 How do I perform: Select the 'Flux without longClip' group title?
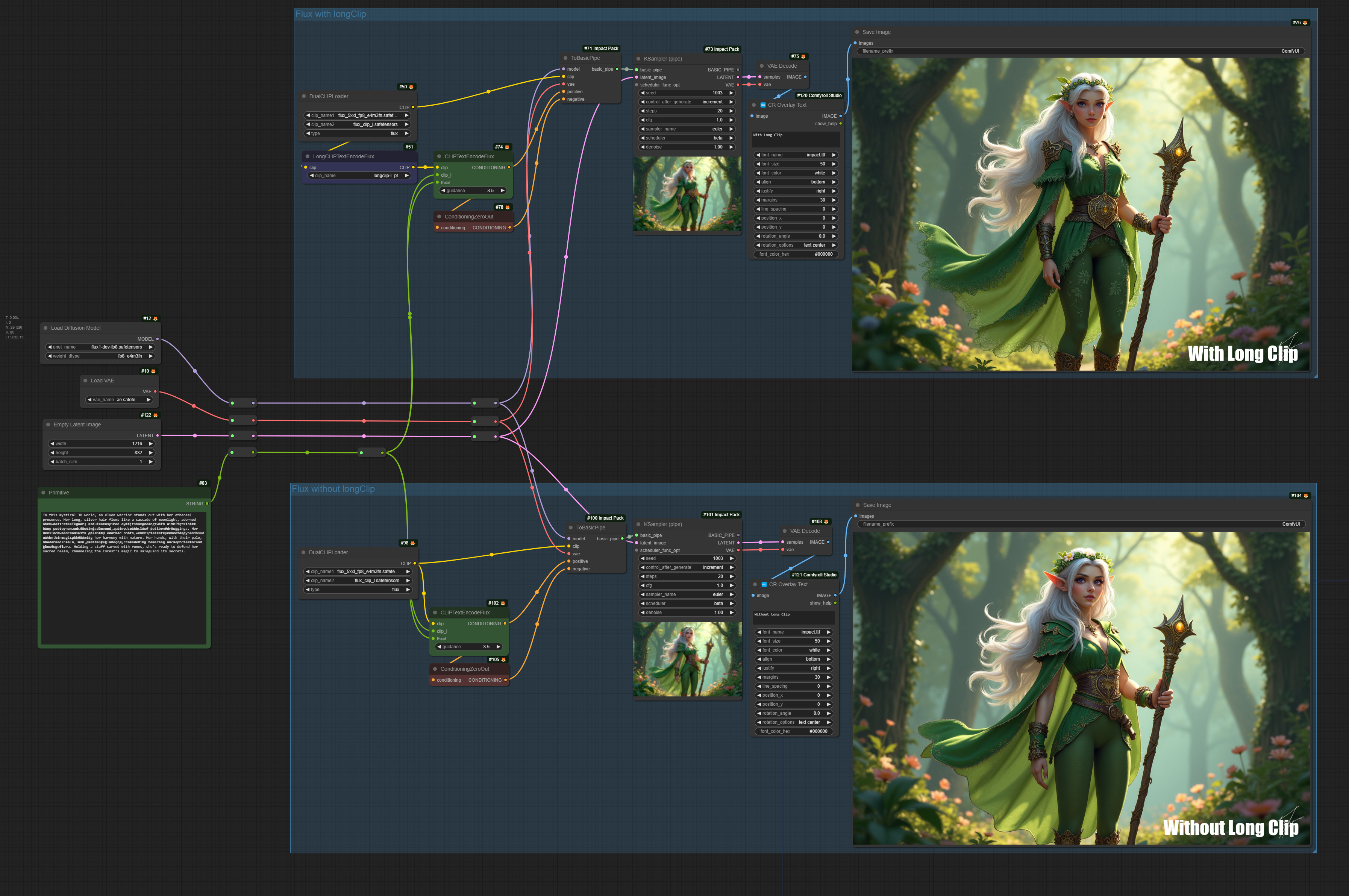click(x=334, y=488)
